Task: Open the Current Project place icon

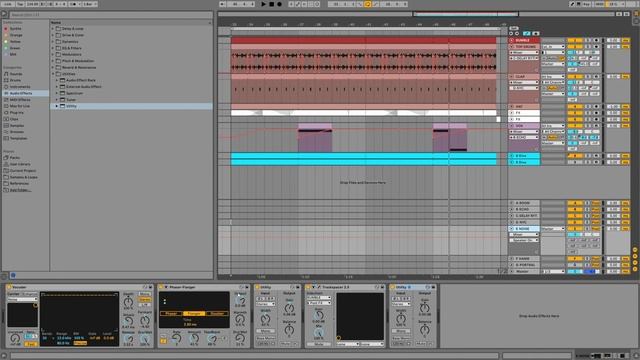Action: click(x=6, y=171)
